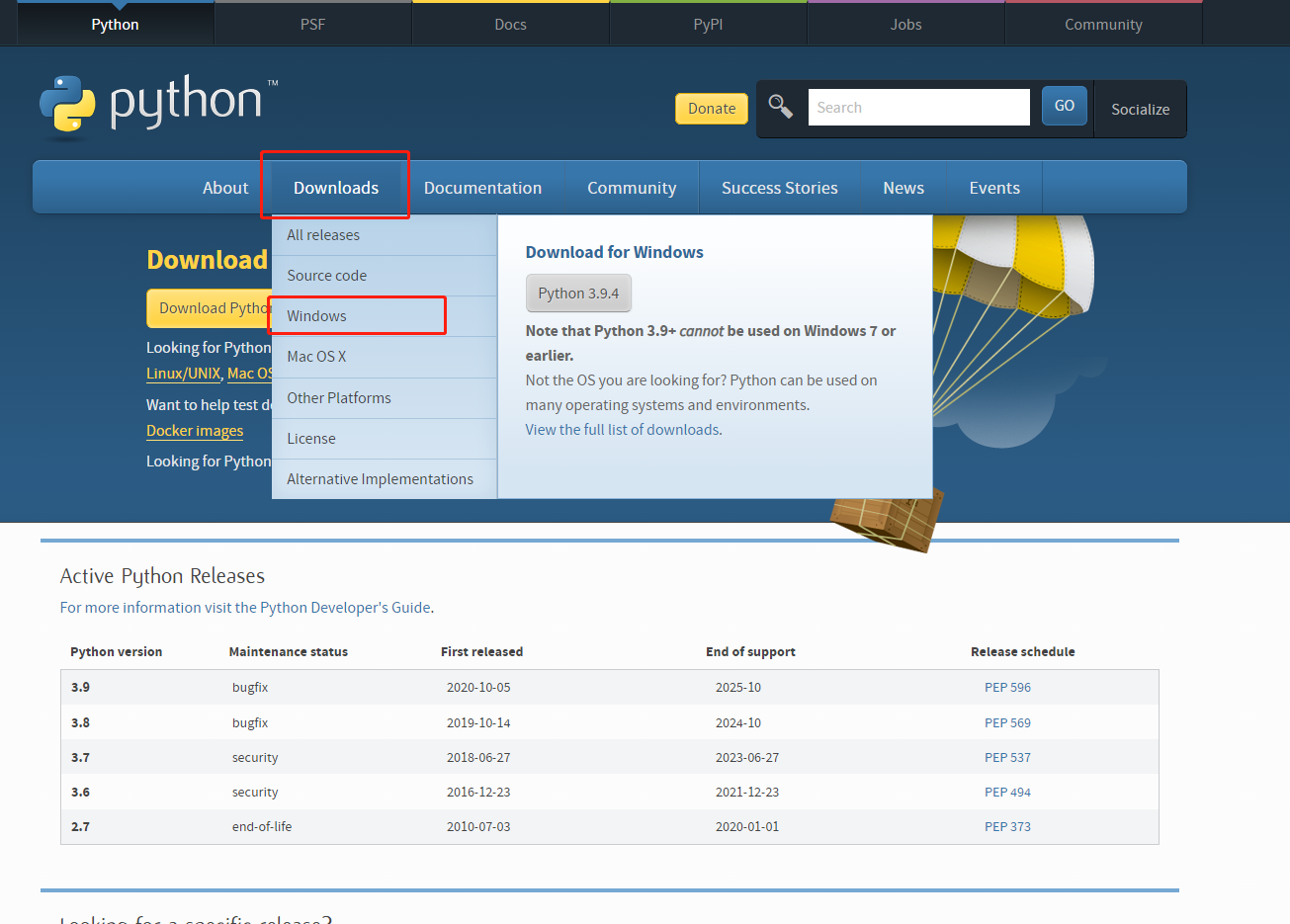The image size is (1290, 924).
Task: Open the PyPI site from the top bar
Action: click(x=708, y=25)
